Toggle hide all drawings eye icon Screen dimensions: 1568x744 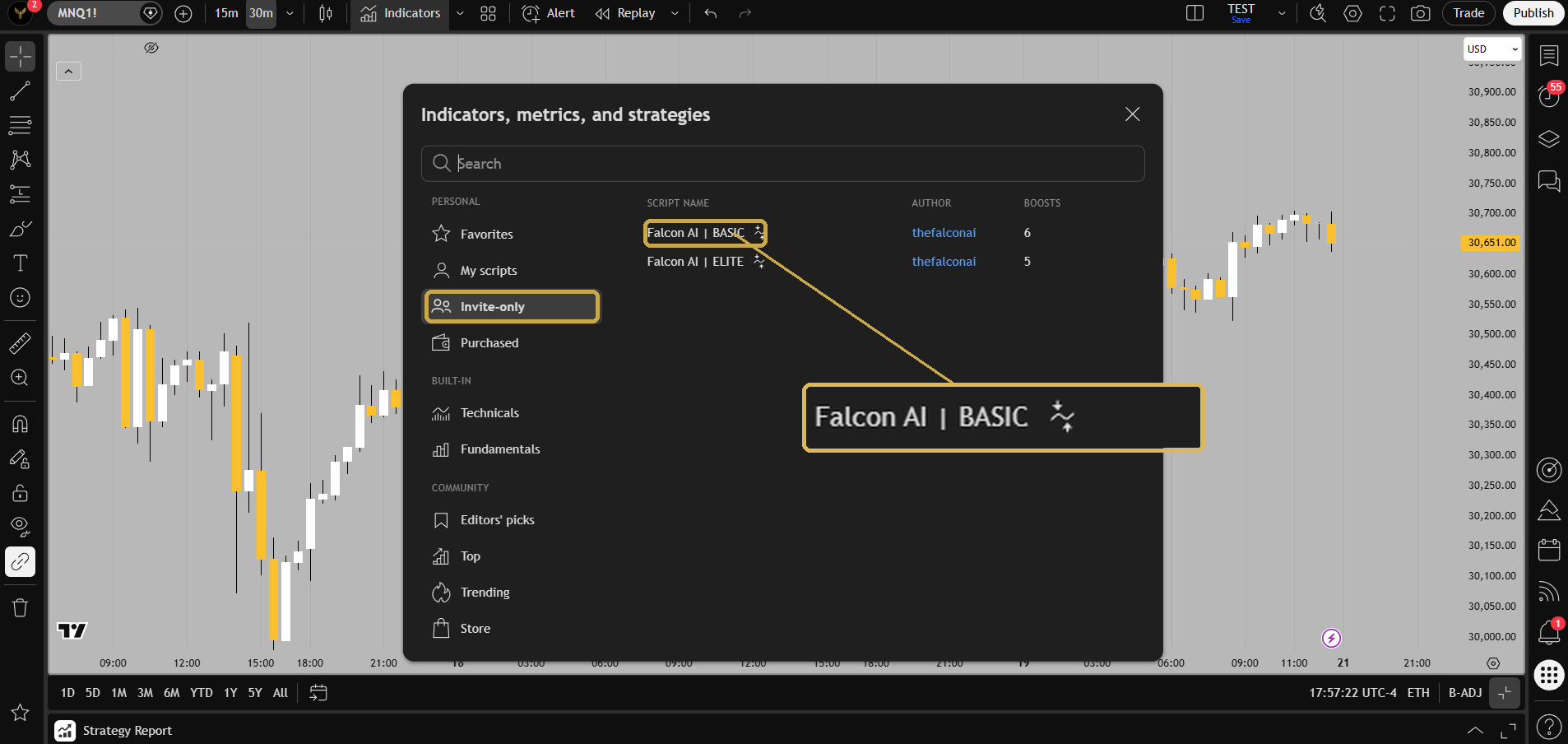[20, 527]
